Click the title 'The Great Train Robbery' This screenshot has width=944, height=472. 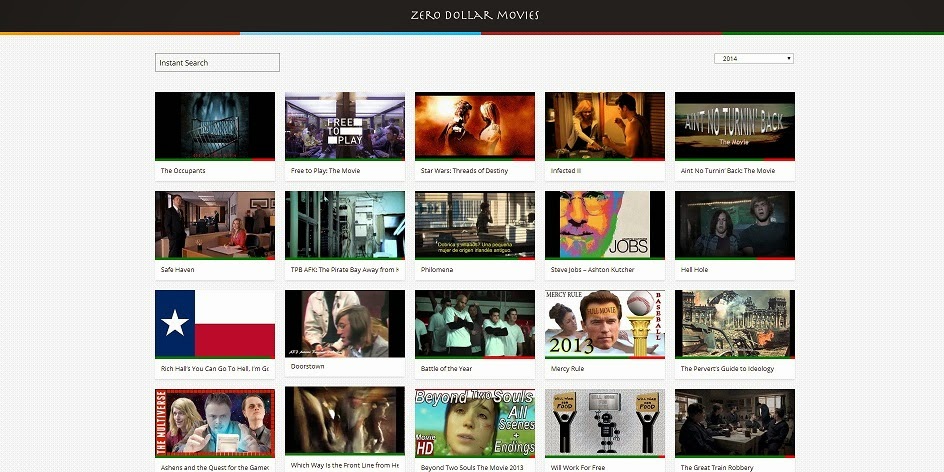tap(717, 467)
